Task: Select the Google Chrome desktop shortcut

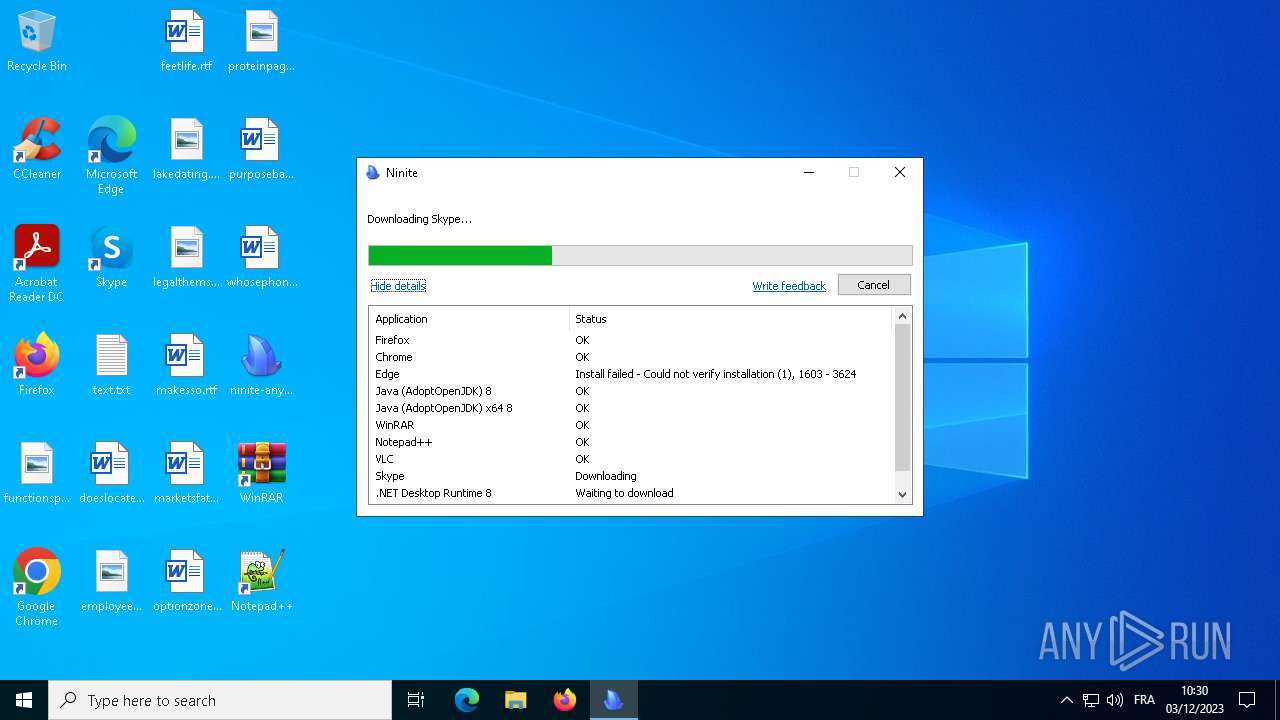Action: (x=37, y=588)
